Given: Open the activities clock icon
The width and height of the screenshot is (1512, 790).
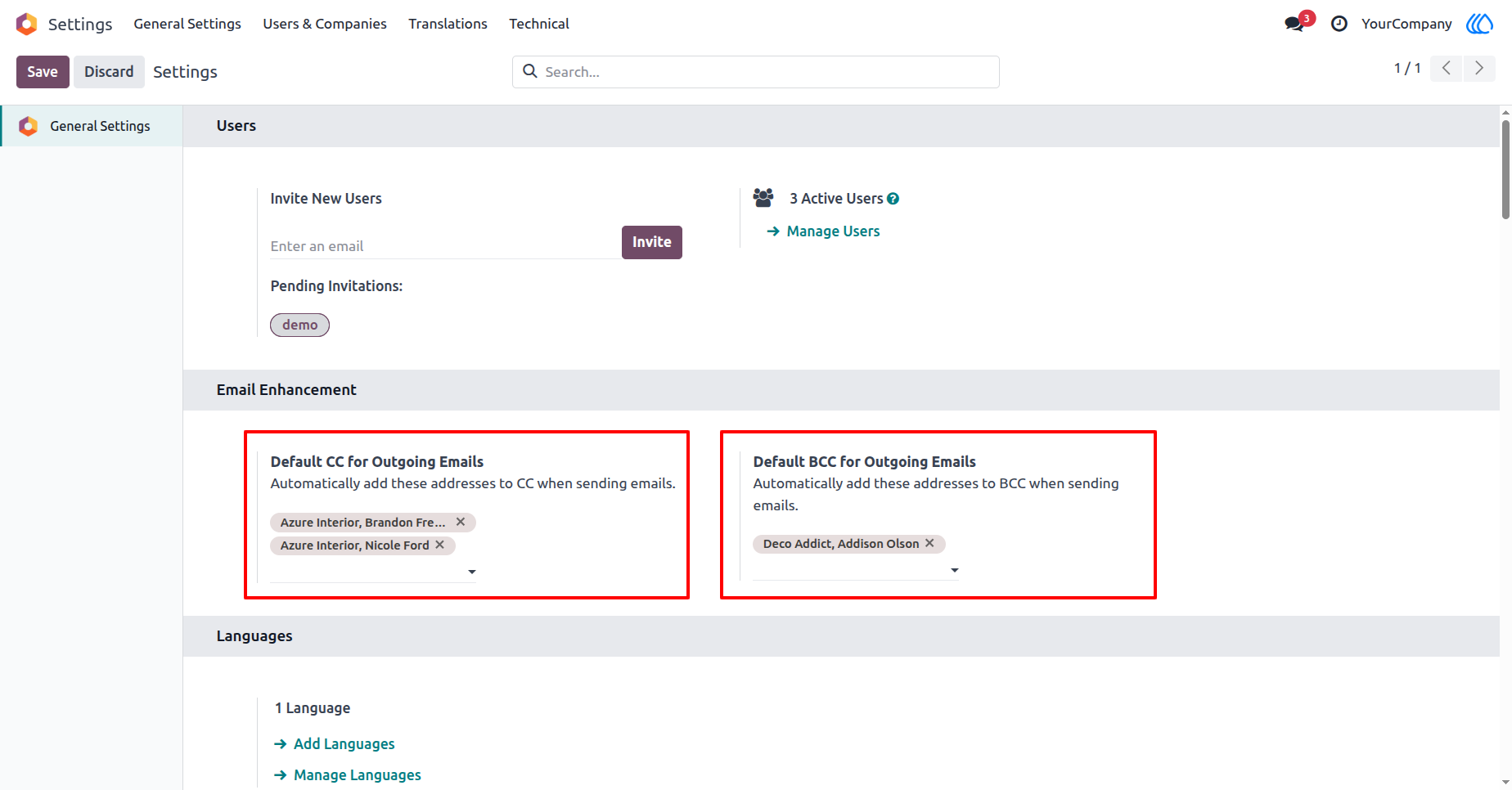Looking at the screenshot, I should (x=1339, y=24).
